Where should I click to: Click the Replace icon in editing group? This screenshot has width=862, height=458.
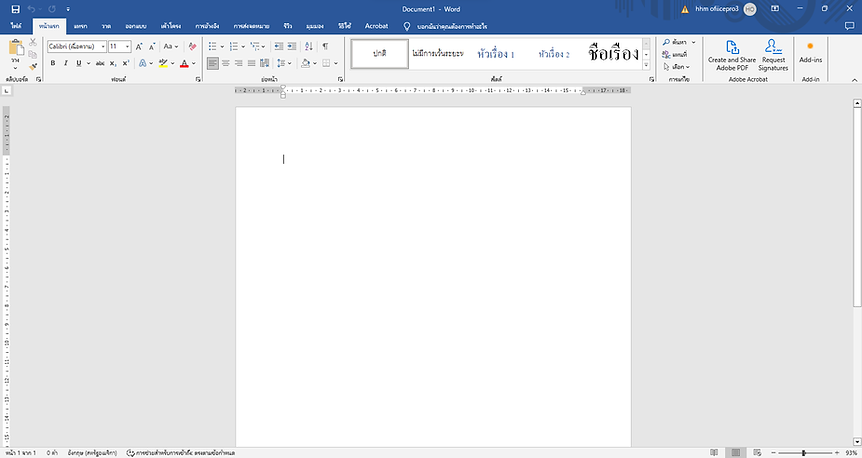click(x=675, y=54)
